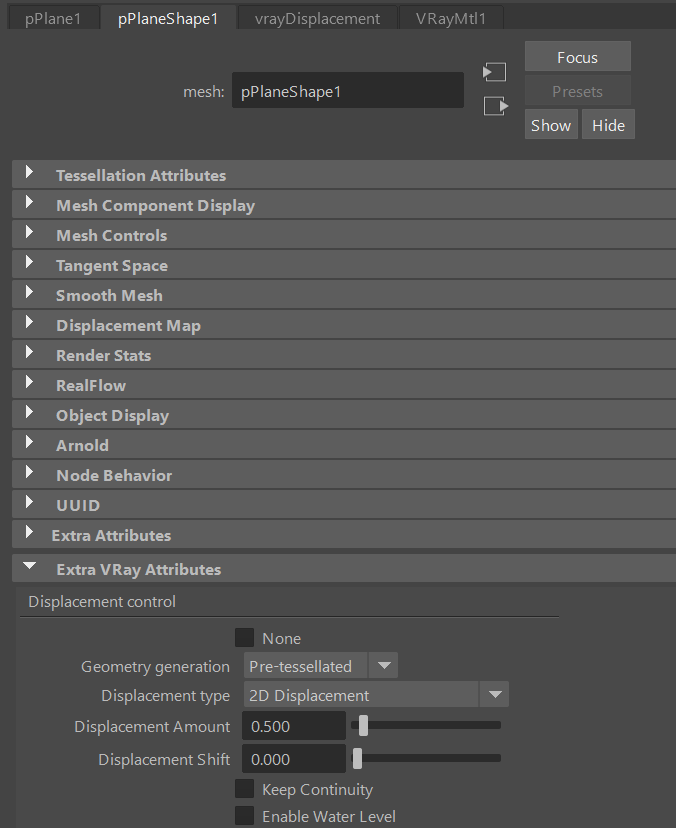
Task: Click the input connection arrow icon
Action: coord(494,72)
